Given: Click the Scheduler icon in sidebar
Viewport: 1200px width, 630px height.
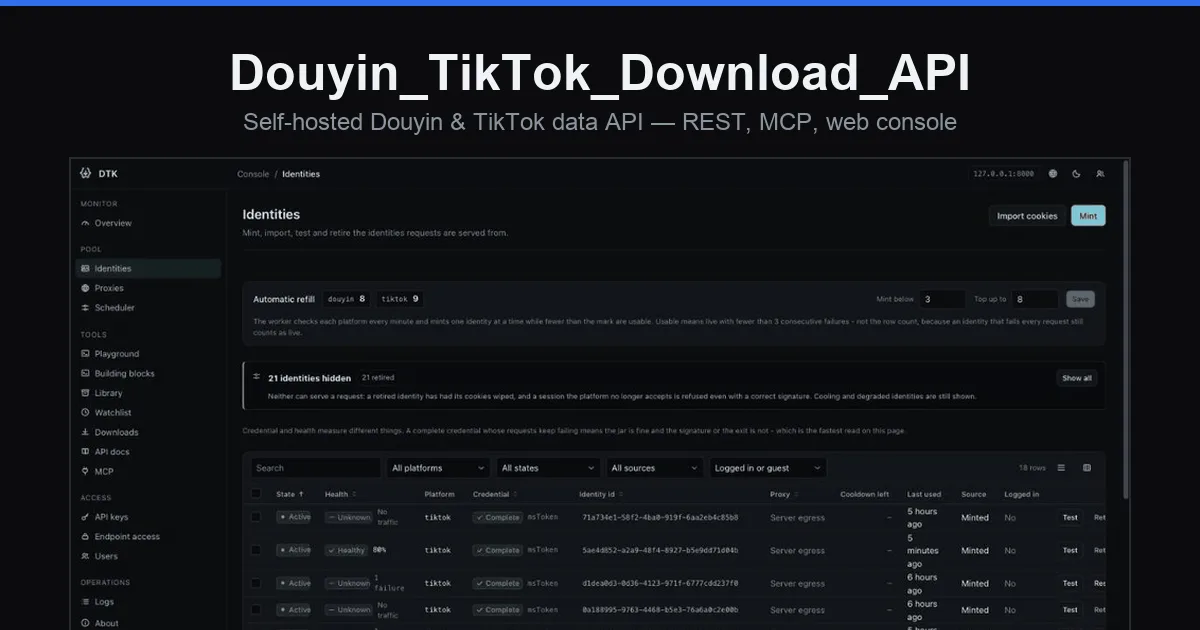Looking at the screenshot, I should (x=85, y=307).
